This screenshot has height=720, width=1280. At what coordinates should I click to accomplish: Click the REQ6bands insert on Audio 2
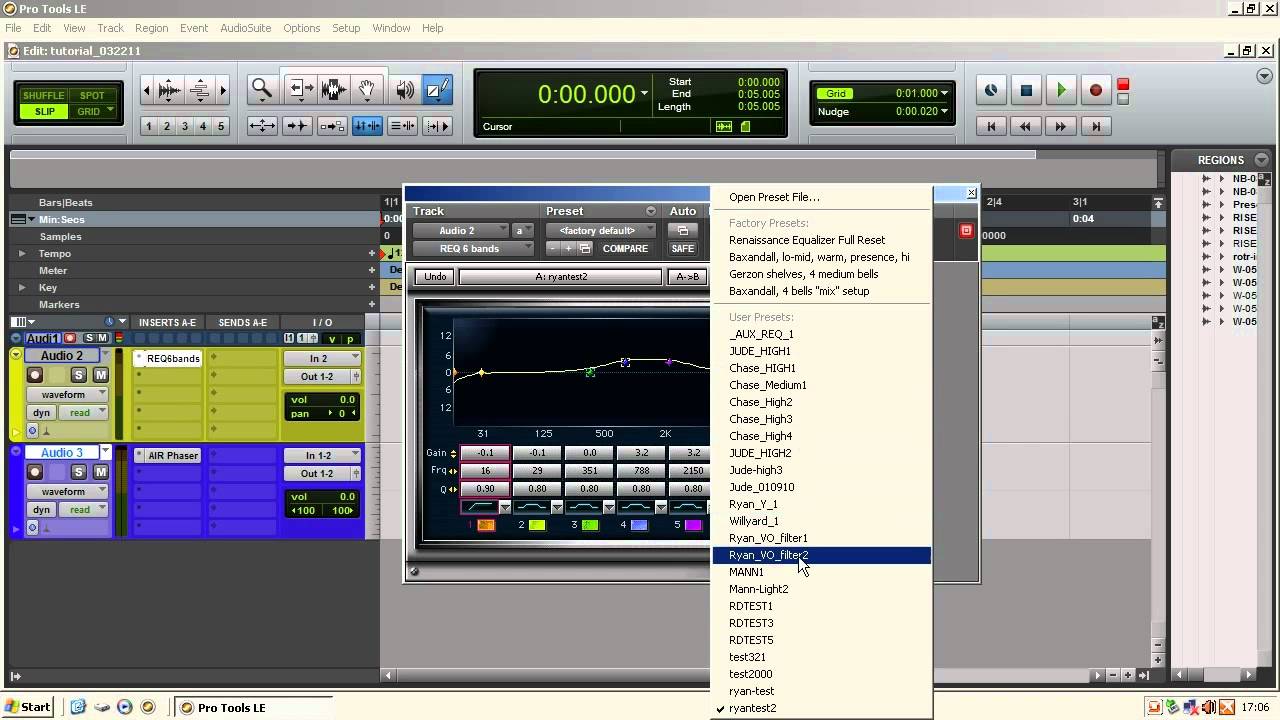(168, 358)
